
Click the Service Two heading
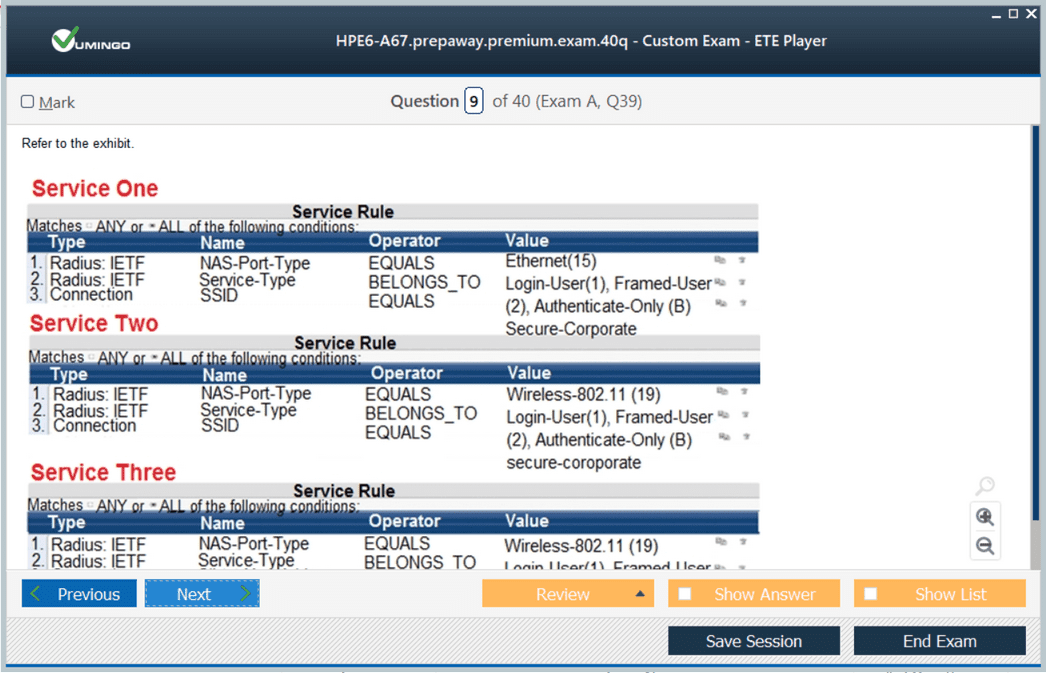coord(94,323)
